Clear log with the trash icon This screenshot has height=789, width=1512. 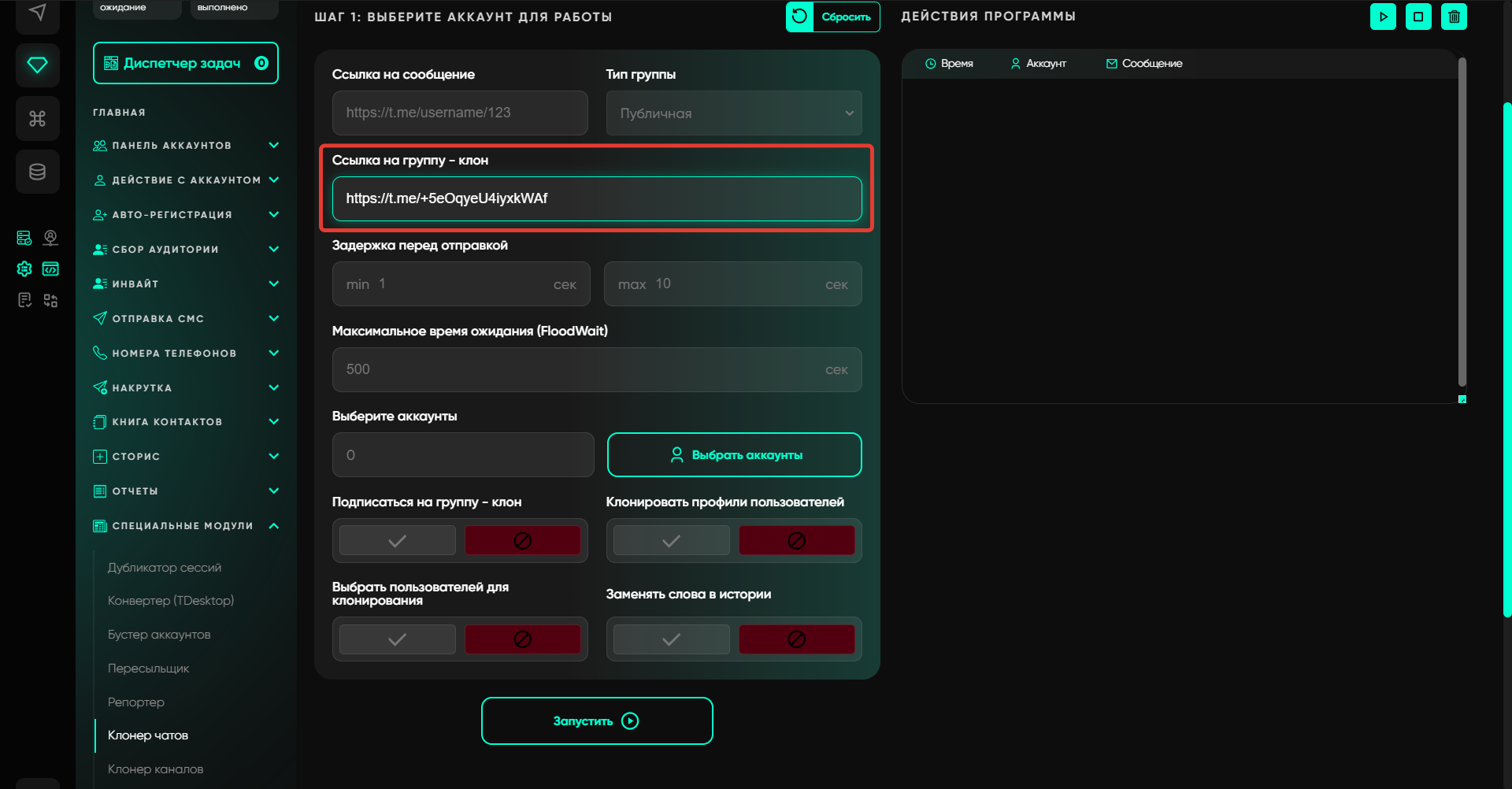1454,17
